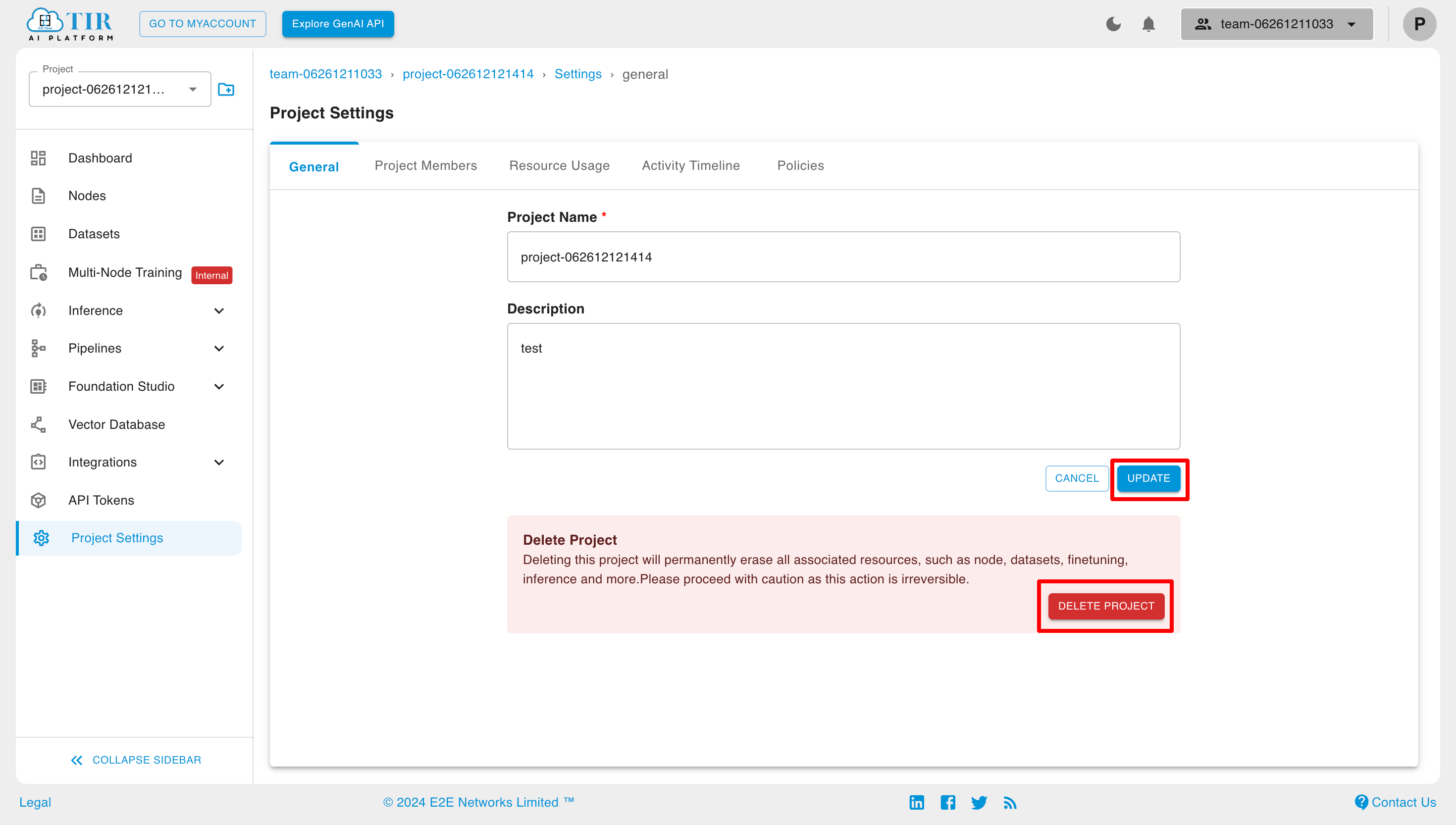Viewport: 1456px width, 825px height.
Task: Click the Integrations icon in sidebar
Action: (x=38, y=463)
